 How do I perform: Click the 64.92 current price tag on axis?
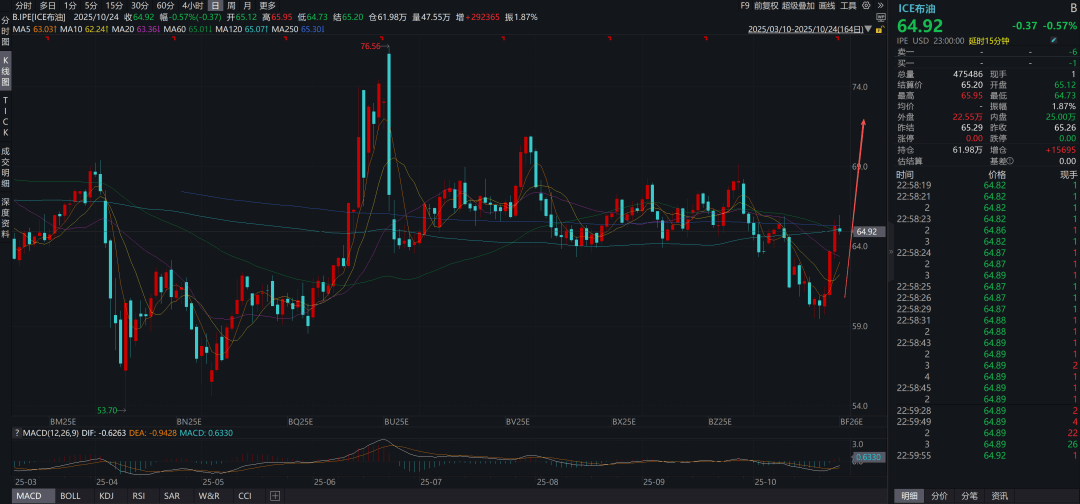(x=866, y=231)
